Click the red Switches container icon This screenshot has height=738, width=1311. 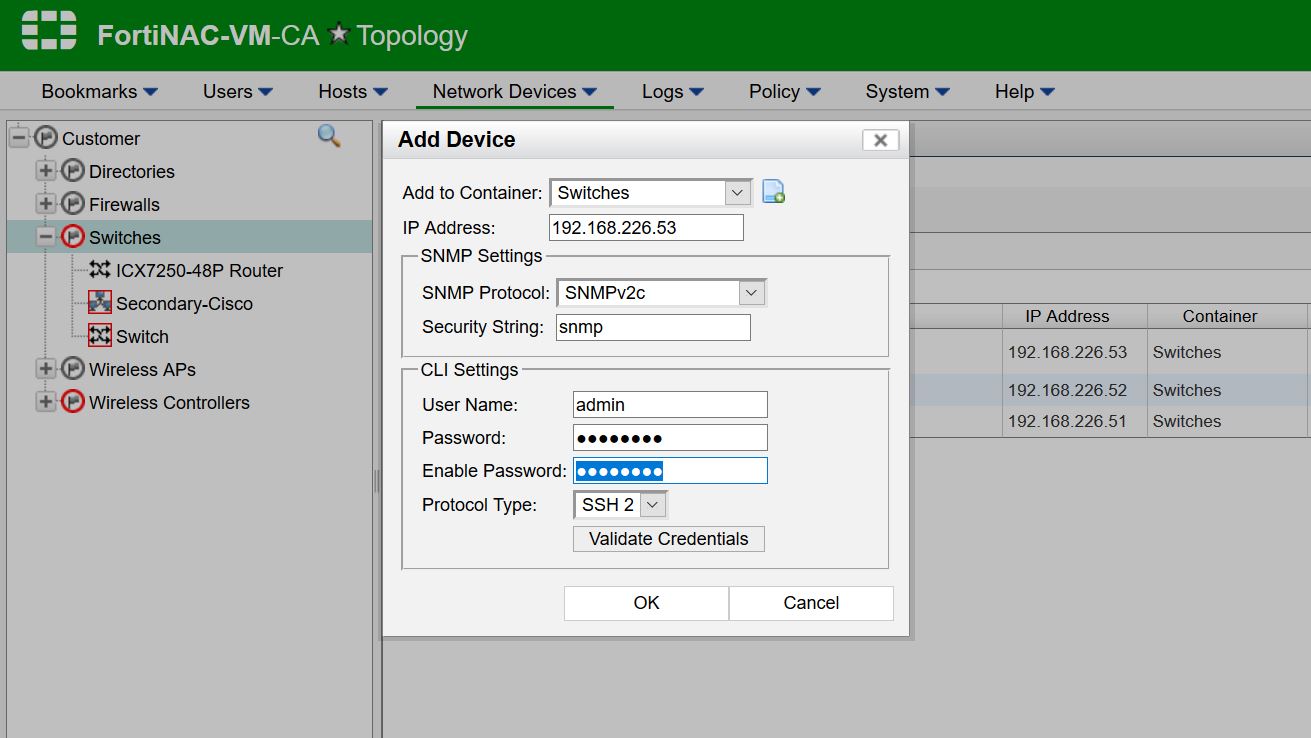click(73, 237)
